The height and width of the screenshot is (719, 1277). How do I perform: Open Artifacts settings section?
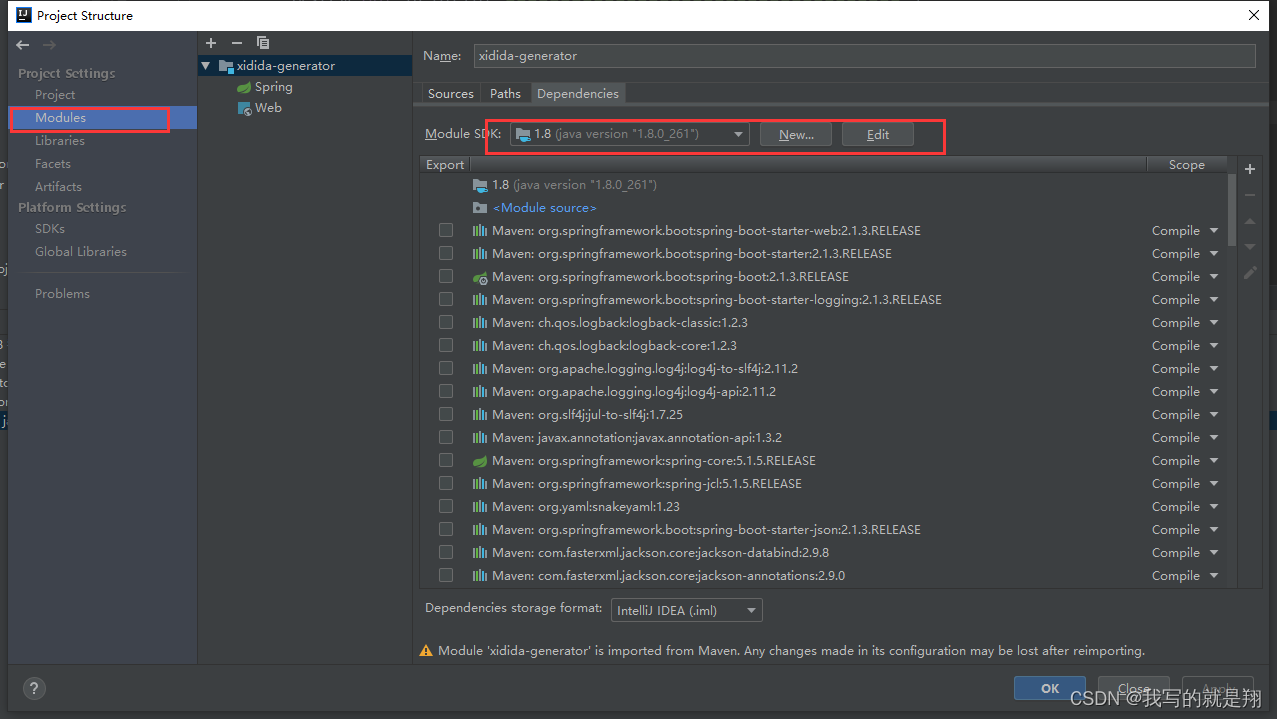(58, 187)
